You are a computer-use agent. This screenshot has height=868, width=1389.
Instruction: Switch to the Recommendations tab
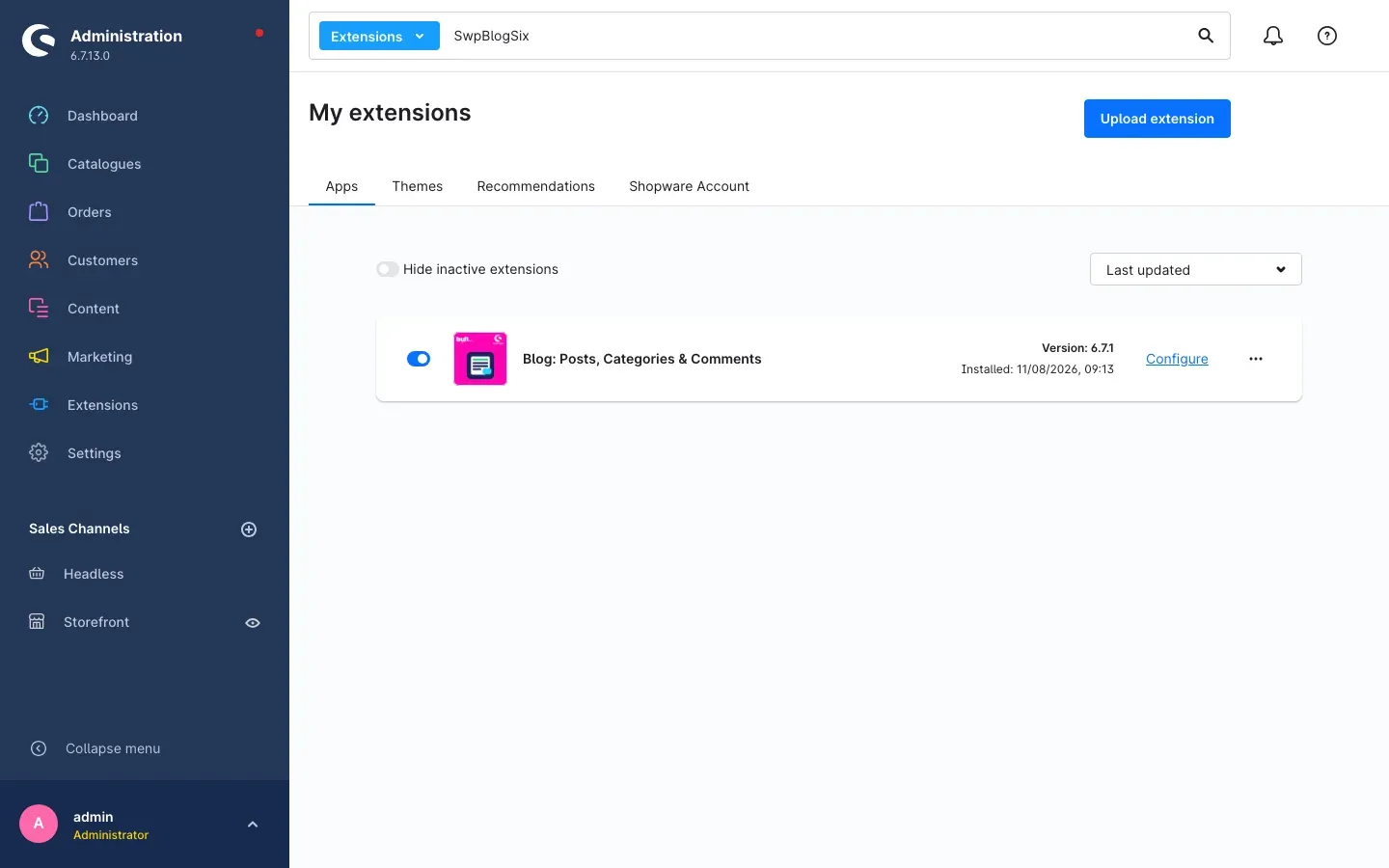[536, 186]
